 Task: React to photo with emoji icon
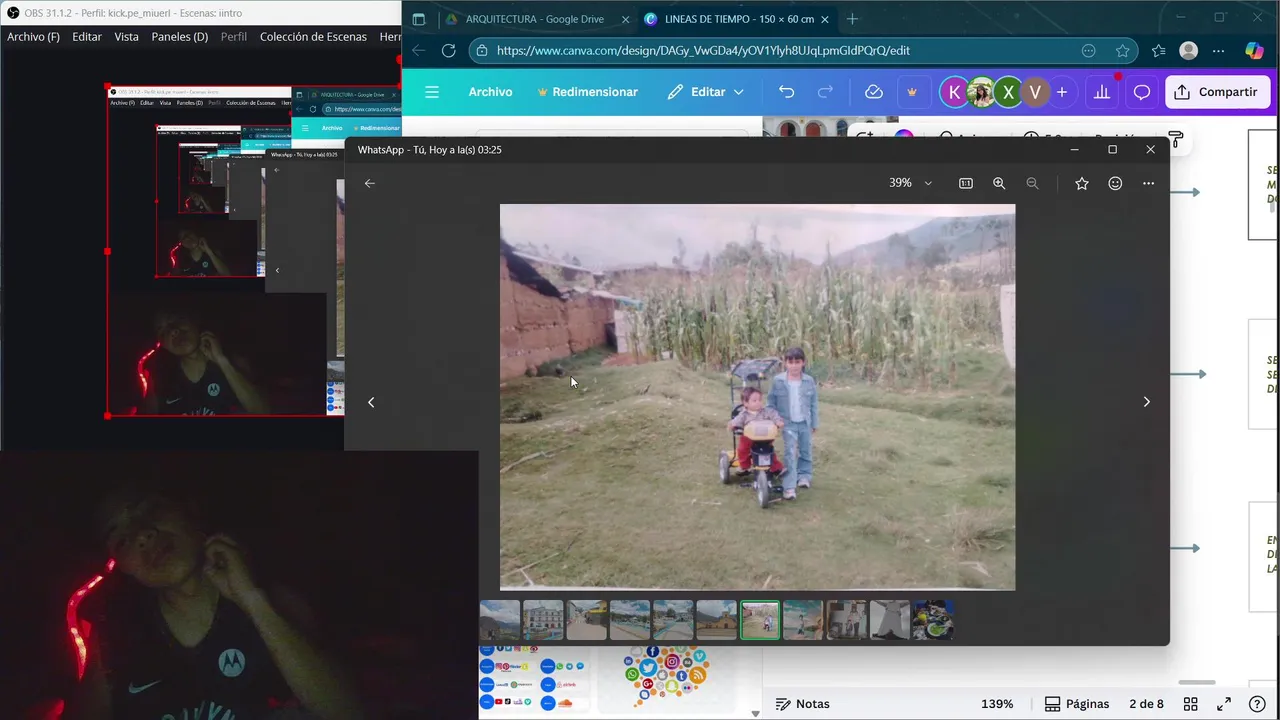click(x=1115, y=183)
